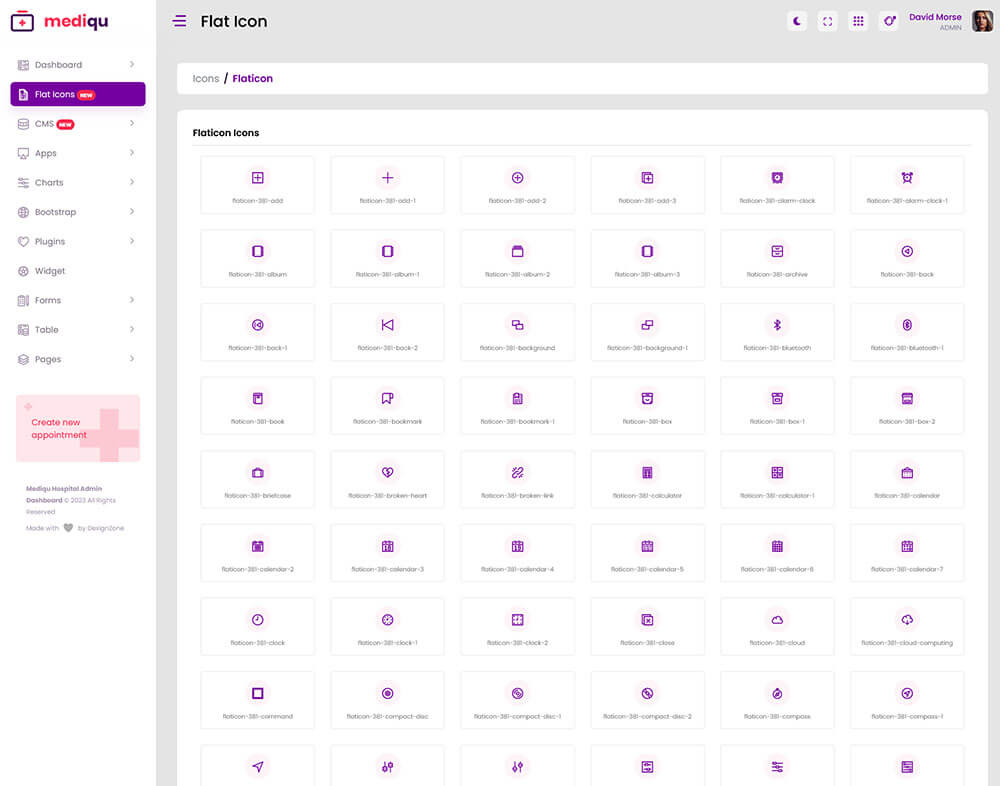Screen dimensions: 1000x786
Task: Open the Widget sidebar item
Action: click(50, 271)
